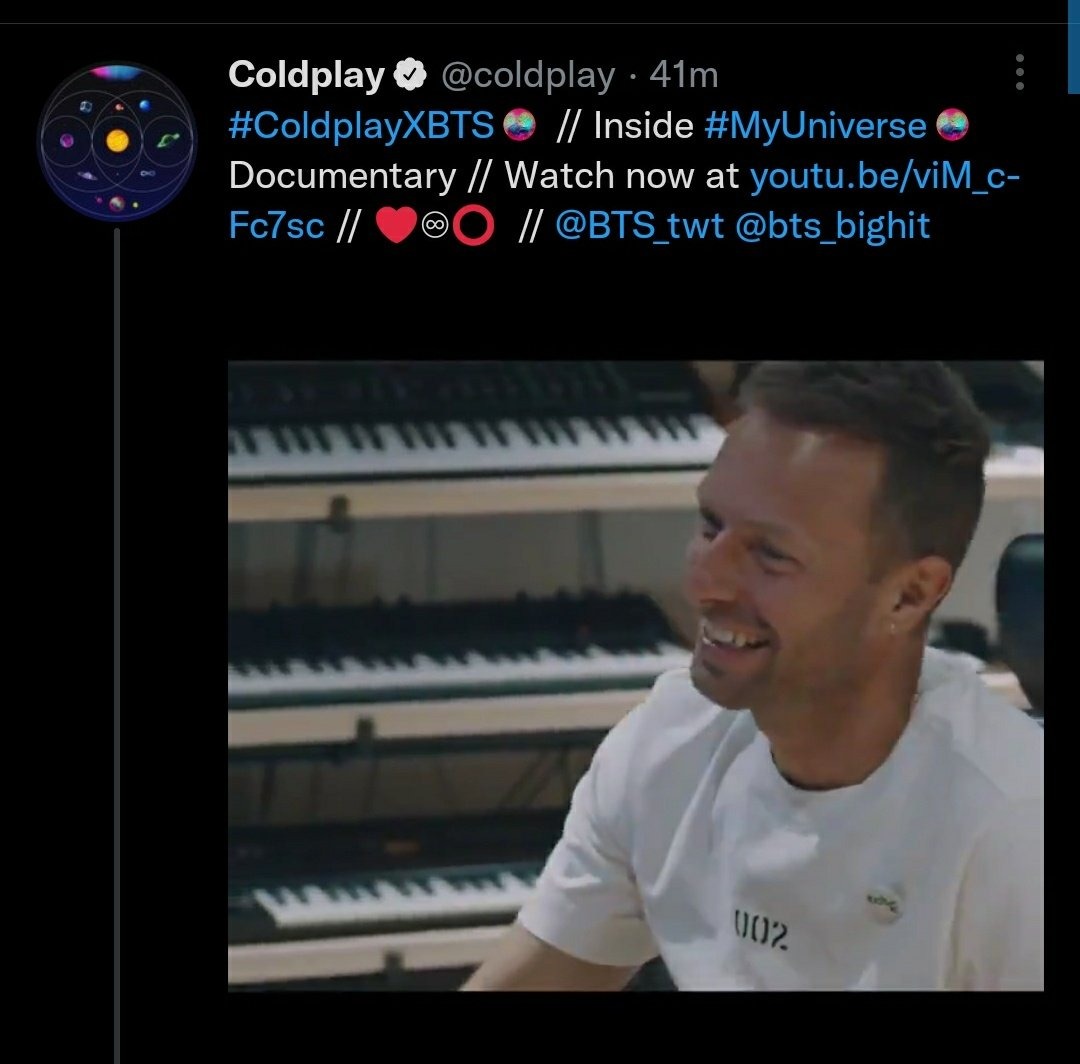The width and height of the screenshot is (1080, 1064).
Task: Open the thread via the connector line
Action: click(x=120, y=600)
